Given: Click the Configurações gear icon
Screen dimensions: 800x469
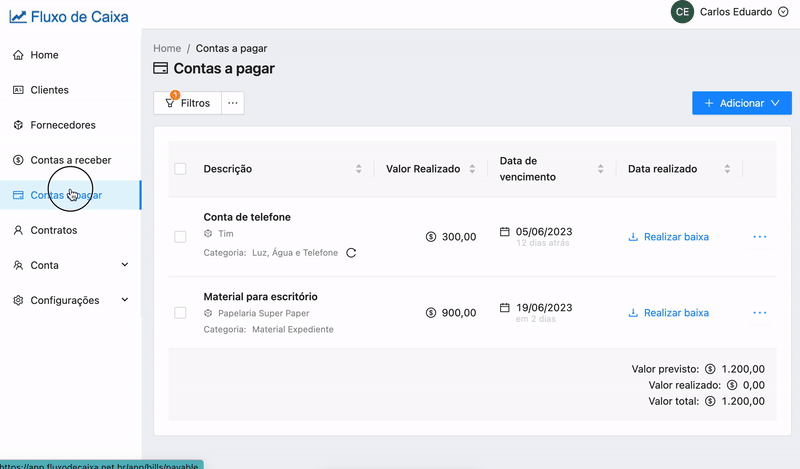Looking at the screenshot, I should click(18, 300).
